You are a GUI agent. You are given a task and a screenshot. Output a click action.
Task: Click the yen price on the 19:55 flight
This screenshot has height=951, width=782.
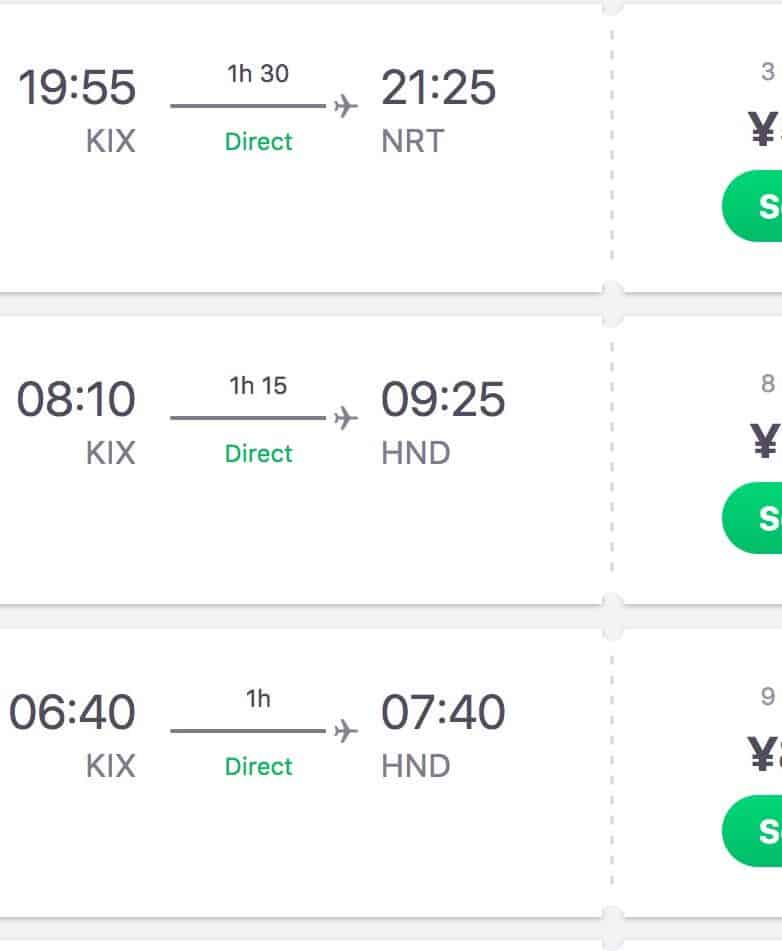coord(764,130)
